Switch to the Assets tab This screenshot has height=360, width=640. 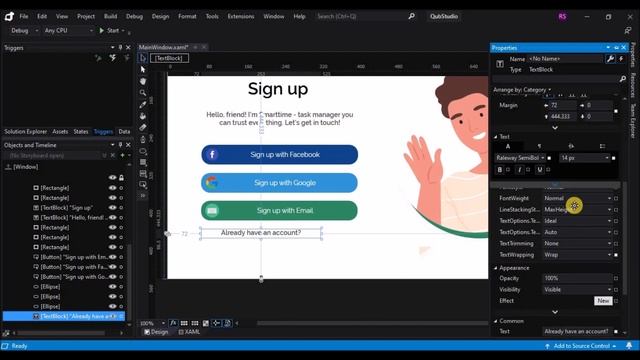pos(60,131)
